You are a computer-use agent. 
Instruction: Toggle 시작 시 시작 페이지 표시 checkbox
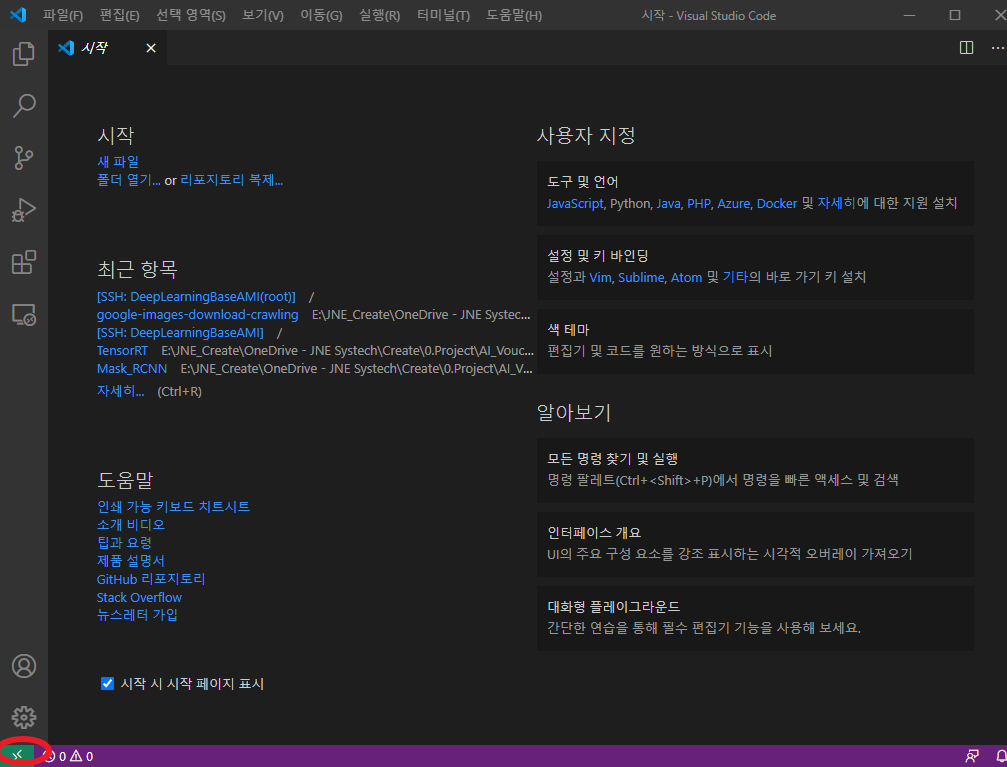(107, 683)
